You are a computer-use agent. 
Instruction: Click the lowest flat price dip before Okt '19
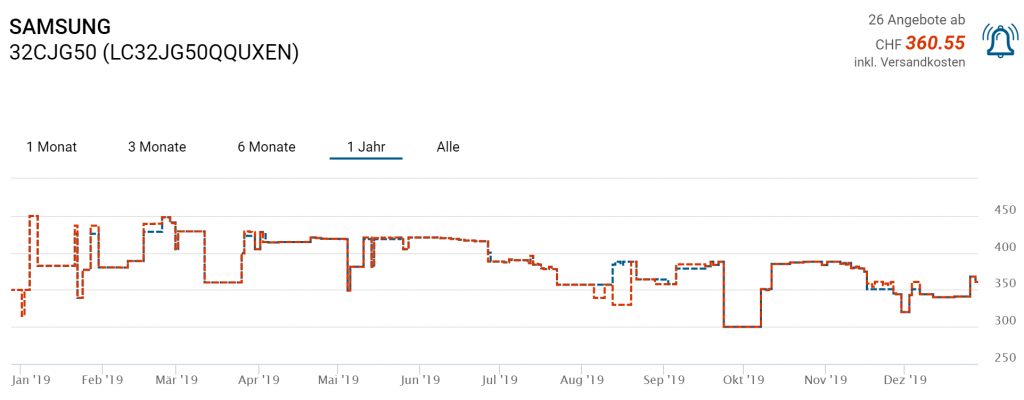[742, 326]
